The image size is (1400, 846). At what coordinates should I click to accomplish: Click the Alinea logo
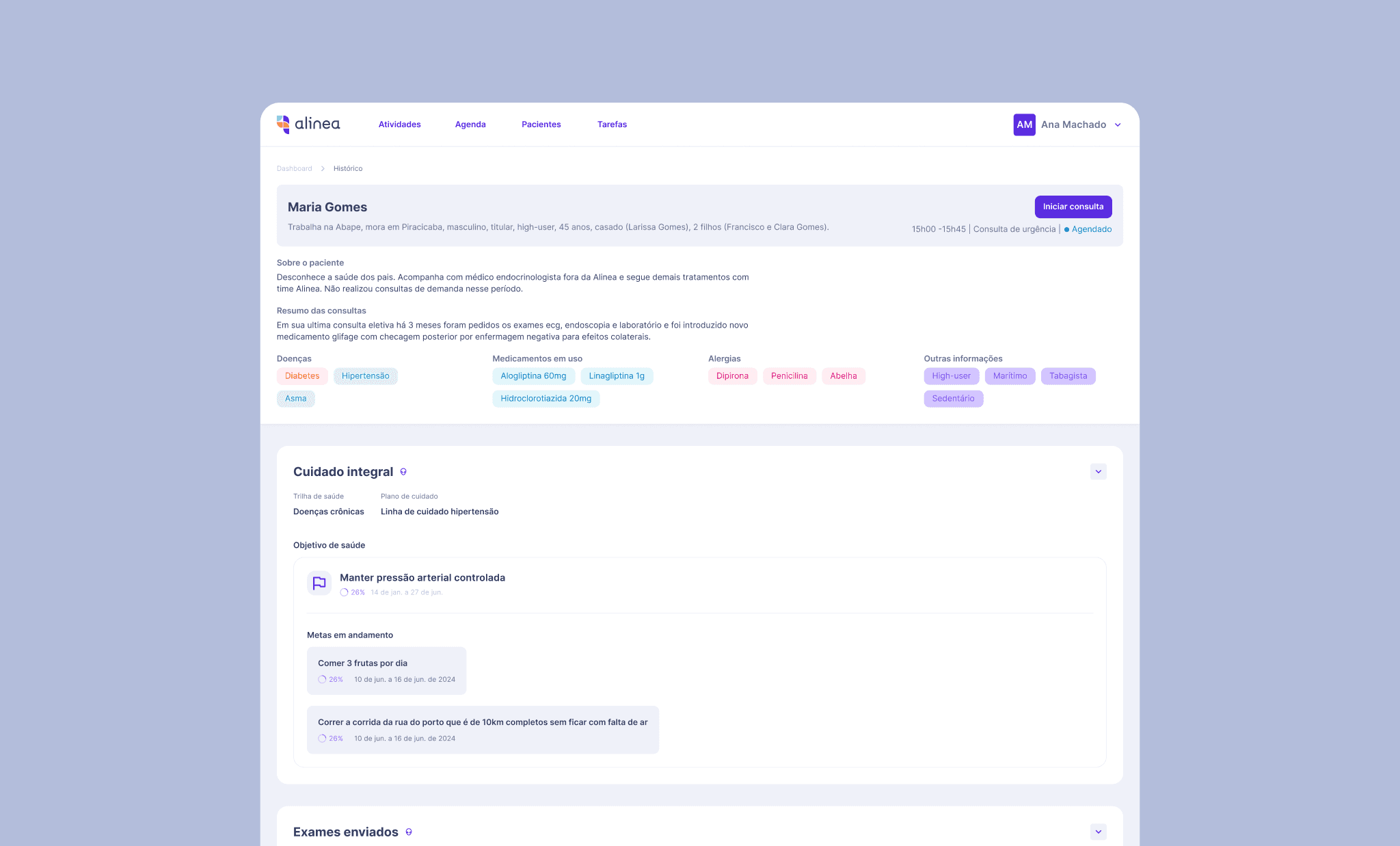[308, 124]
